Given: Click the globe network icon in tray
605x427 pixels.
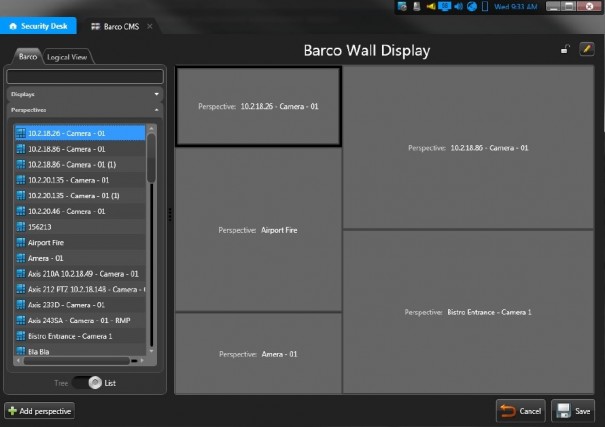Looking at the screenshot, I should click(x=471, y=7).
